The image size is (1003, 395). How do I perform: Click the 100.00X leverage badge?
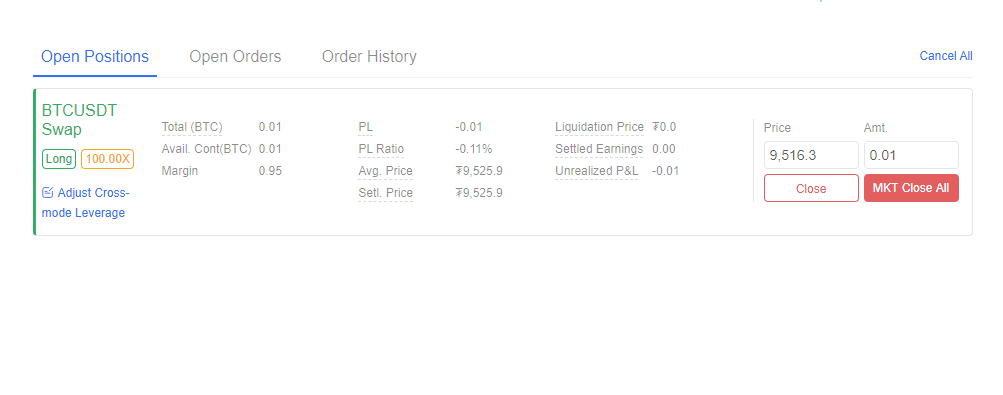pyautogui.click(x=107, y=159)
